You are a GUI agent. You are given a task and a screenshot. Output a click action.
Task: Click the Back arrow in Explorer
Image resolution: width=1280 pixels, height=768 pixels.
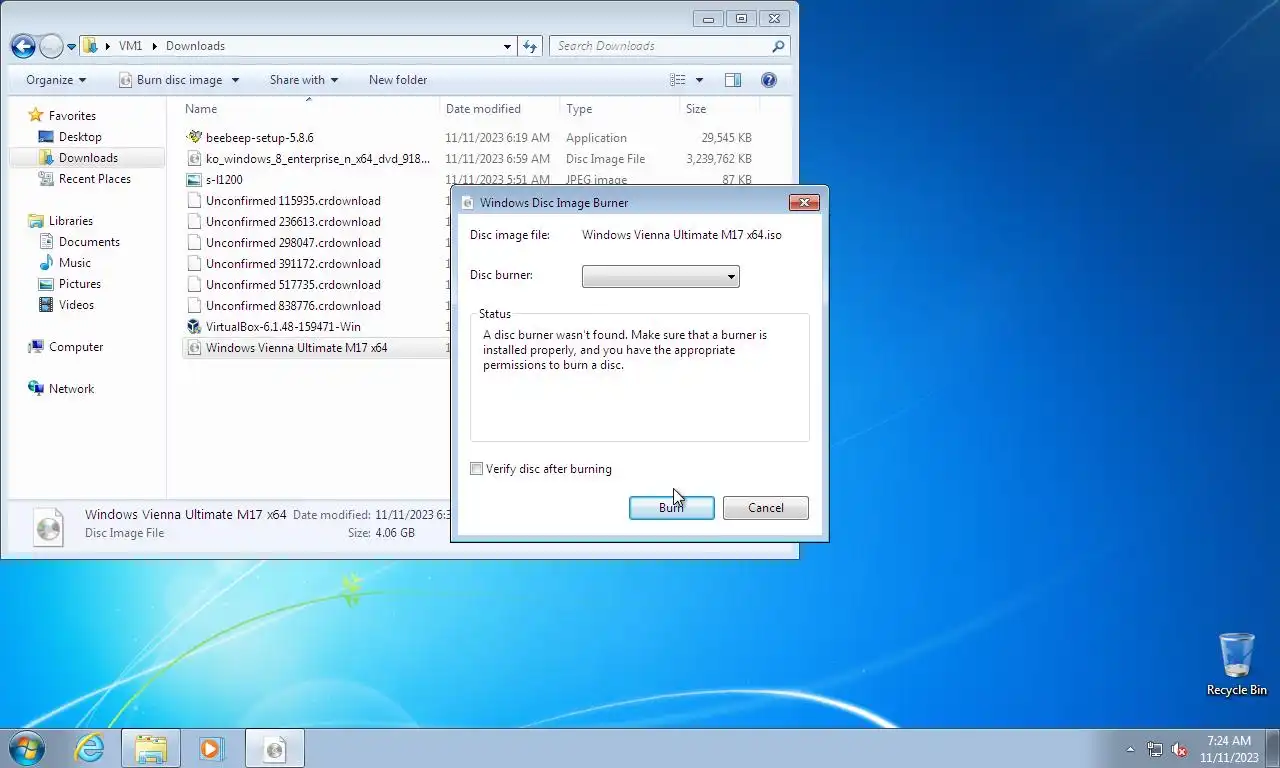coord(24,46)
